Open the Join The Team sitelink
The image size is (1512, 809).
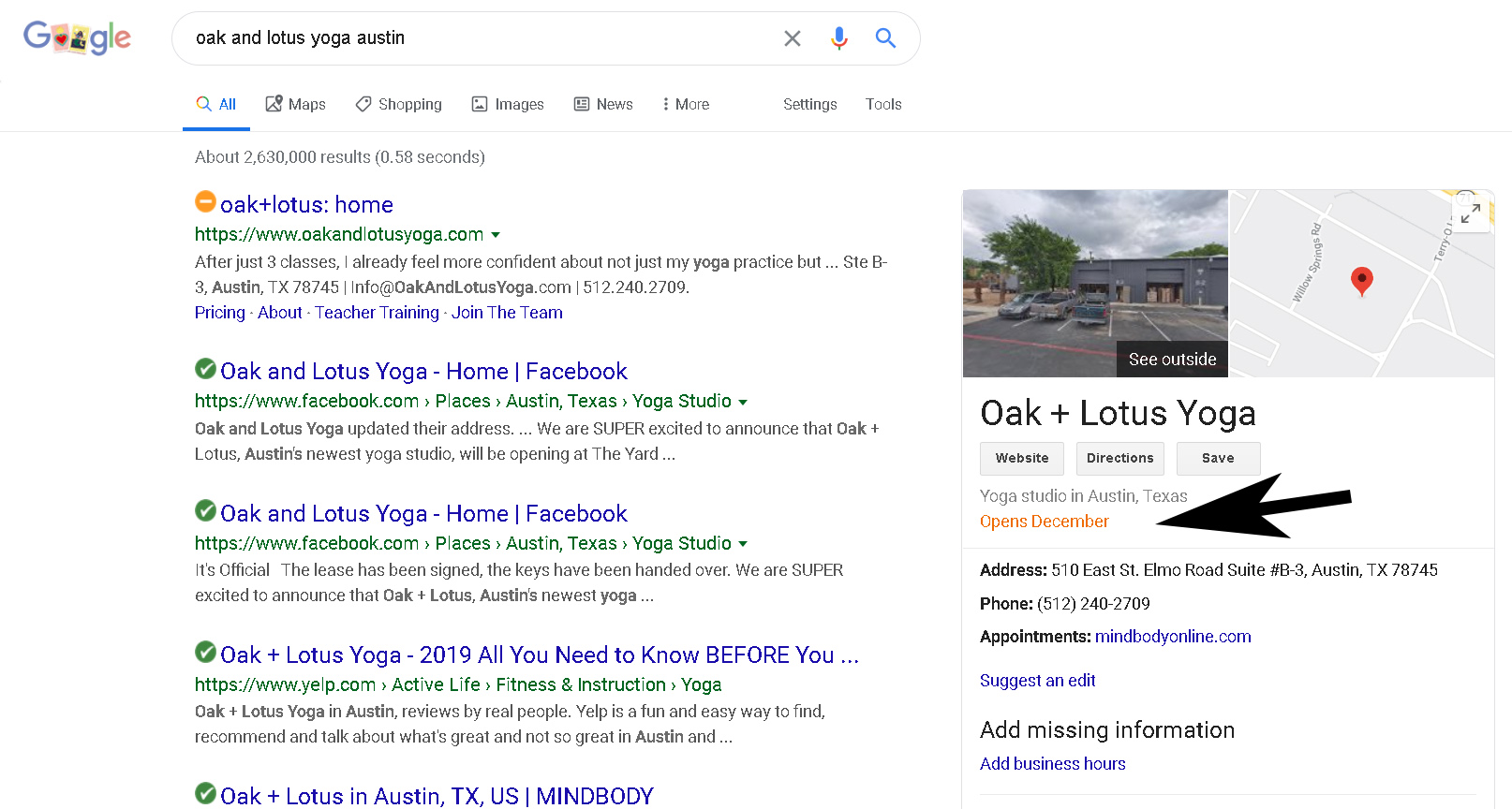[507, 313]
